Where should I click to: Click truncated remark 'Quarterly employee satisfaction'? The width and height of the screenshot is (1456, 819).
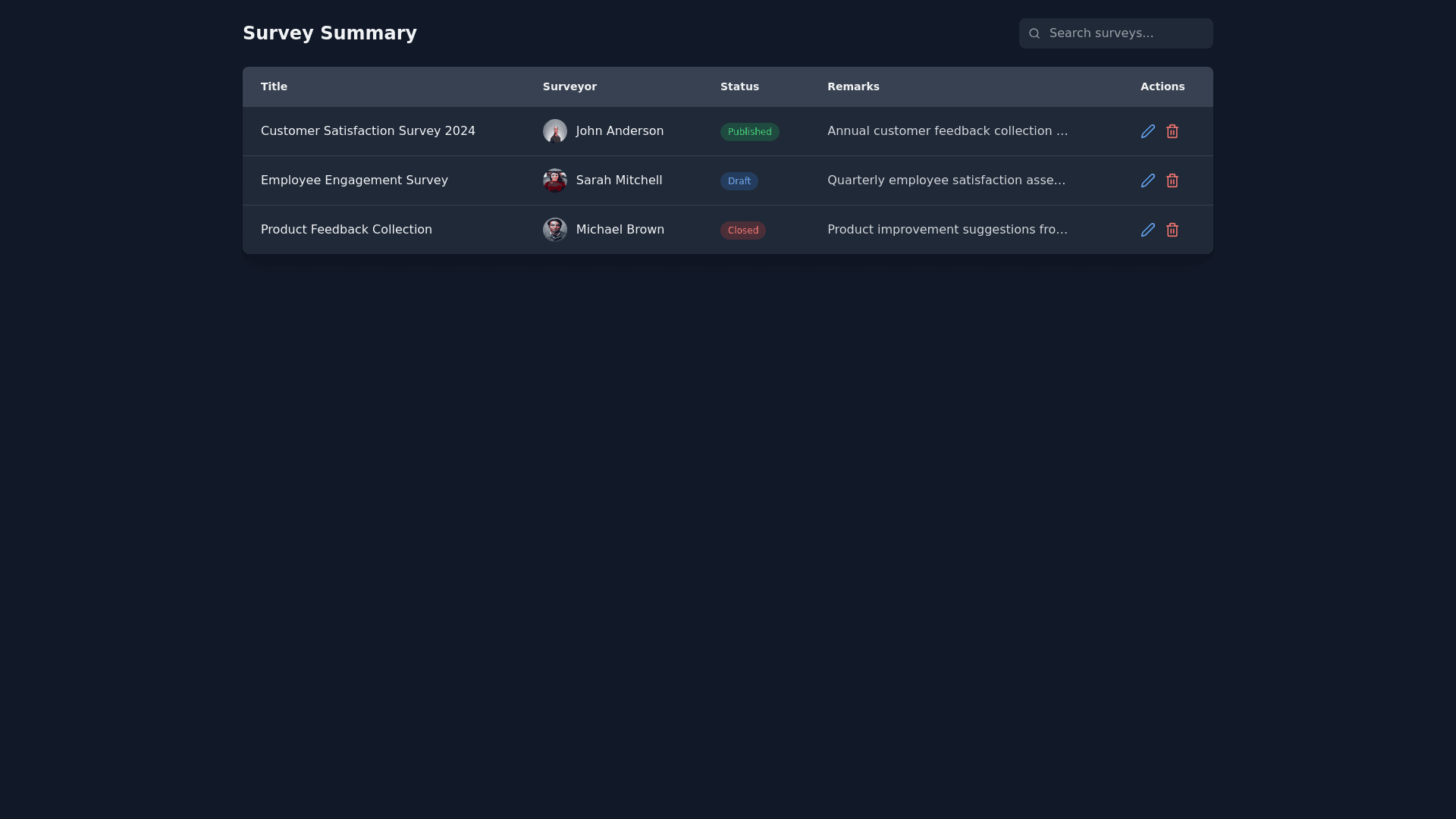pyautogui.click(x=946, y=180)
